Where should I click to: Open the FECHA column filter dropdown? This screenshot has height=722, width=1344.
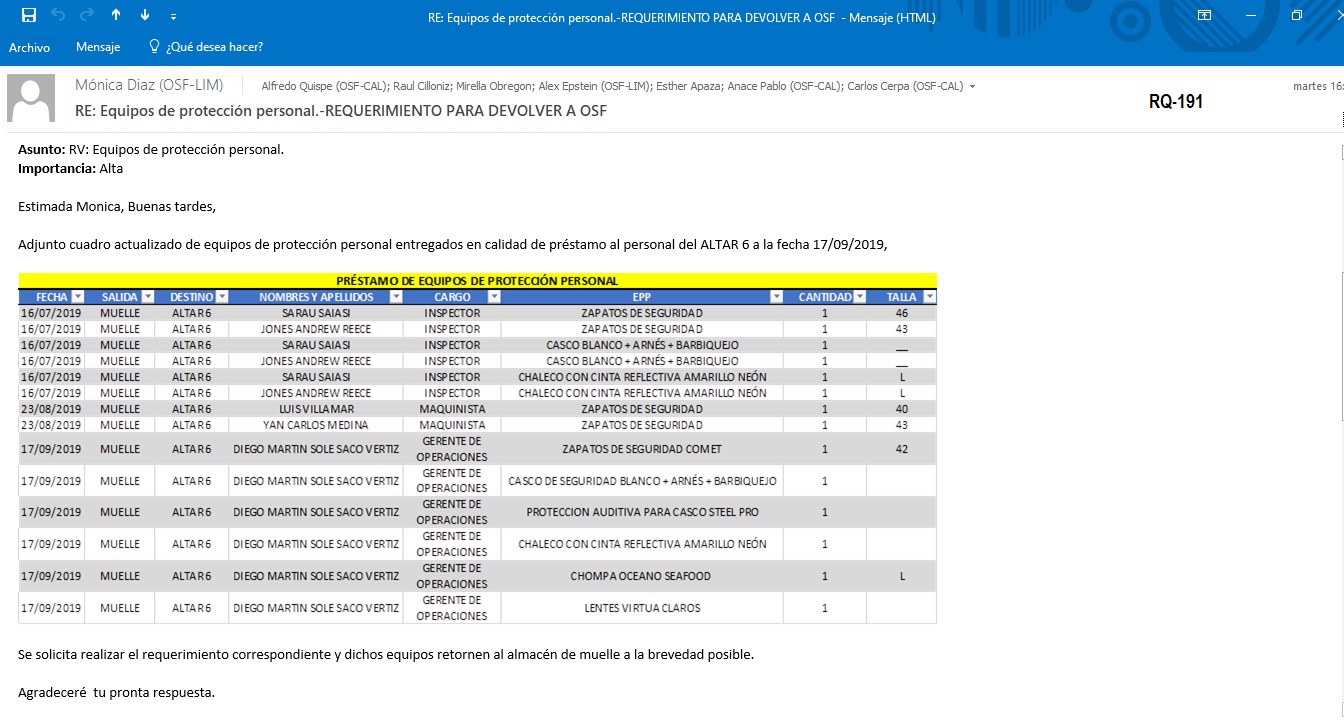(x=76, y=297)
